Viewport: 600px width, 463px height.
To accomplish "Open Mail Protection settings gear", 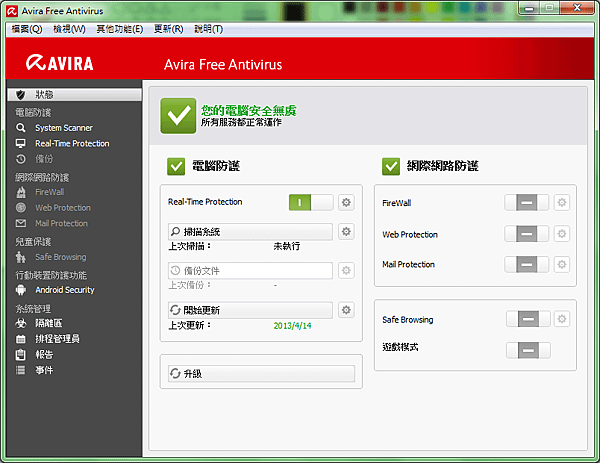I will [x=562, y=264].
